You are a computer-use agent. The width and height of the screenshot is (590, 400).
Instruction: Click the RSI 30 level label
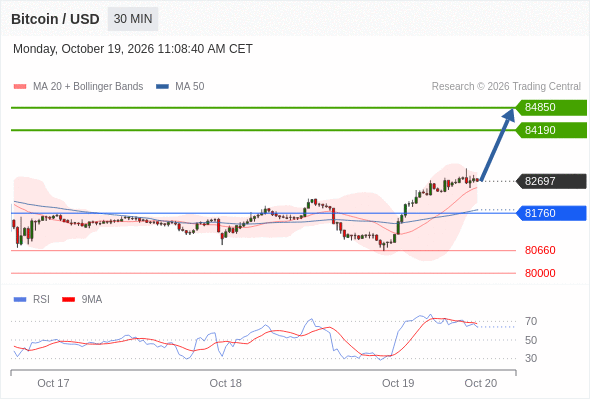pos(531,358)
